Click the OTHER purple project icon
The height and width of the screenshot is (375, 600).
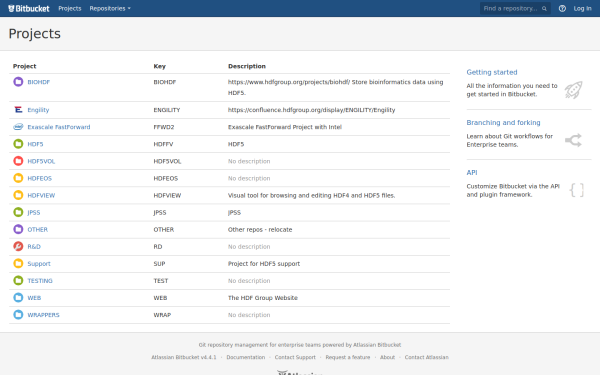pos(18,229)
